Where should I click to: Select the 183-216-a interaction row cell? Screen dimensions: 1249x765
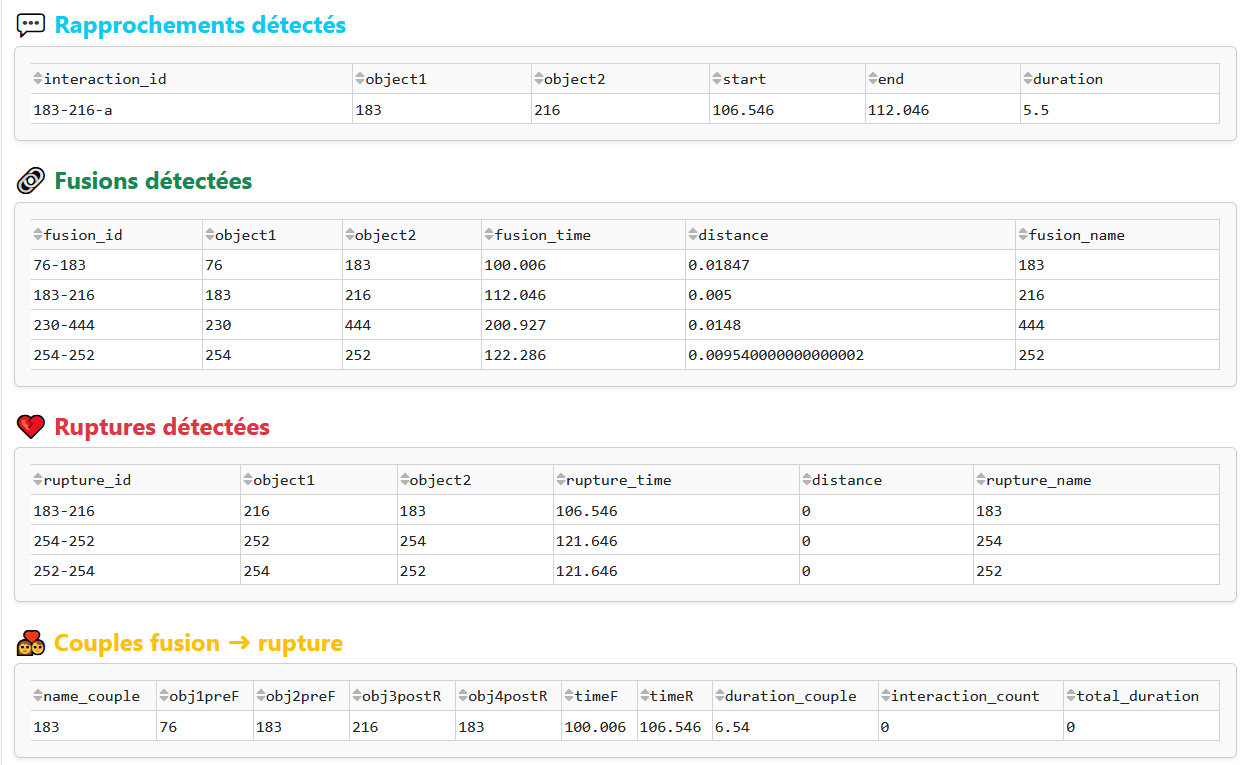pos(191,110)
